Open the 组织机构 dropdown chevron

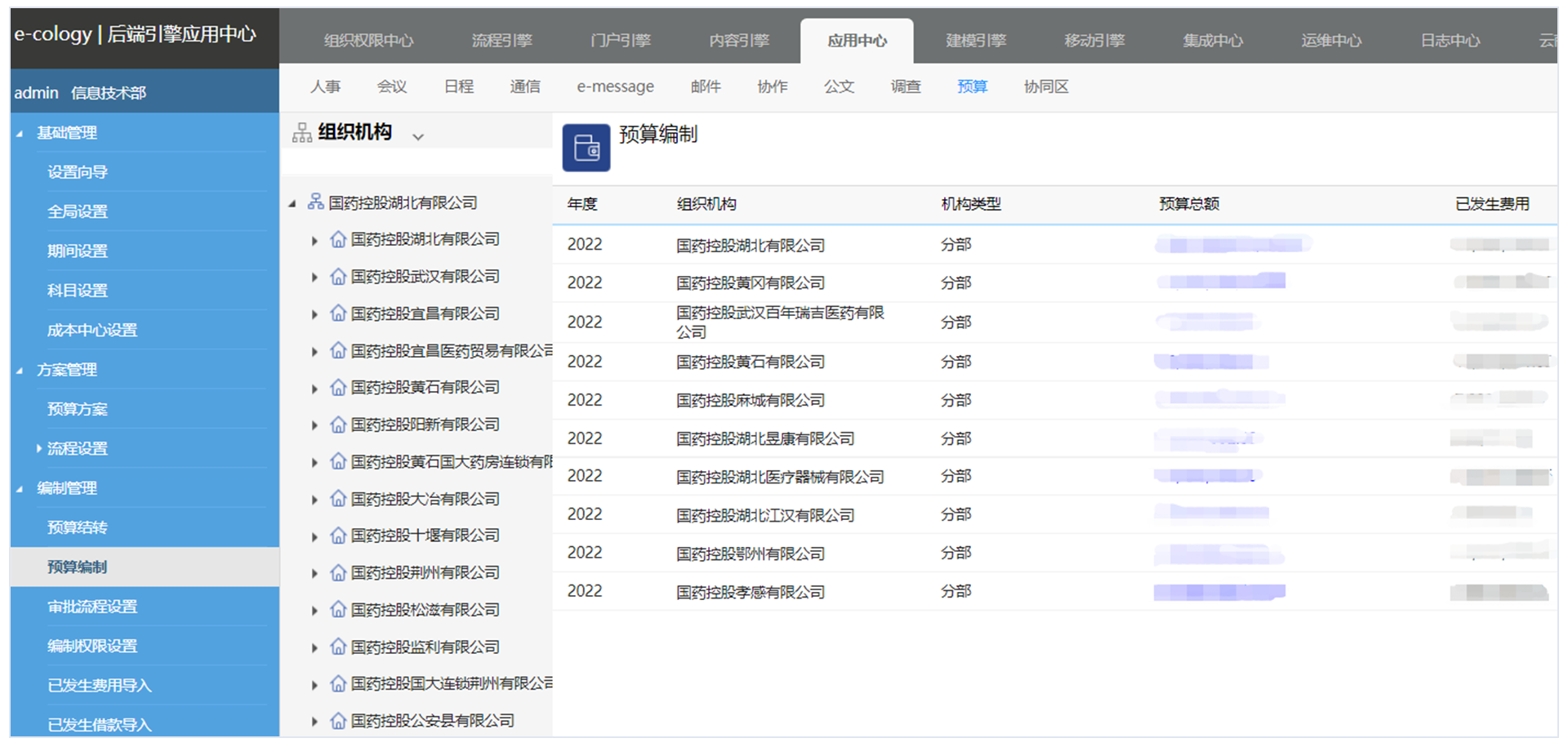pyautogui.click(x=418, y=136)
